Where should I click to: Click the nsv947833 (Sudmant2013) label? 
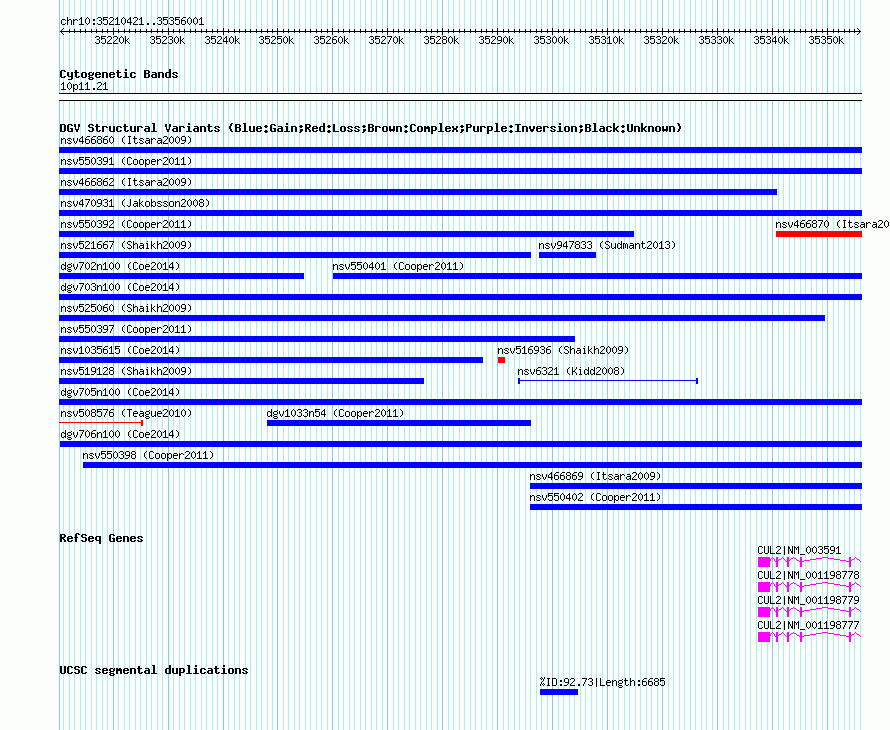(607, 245)
